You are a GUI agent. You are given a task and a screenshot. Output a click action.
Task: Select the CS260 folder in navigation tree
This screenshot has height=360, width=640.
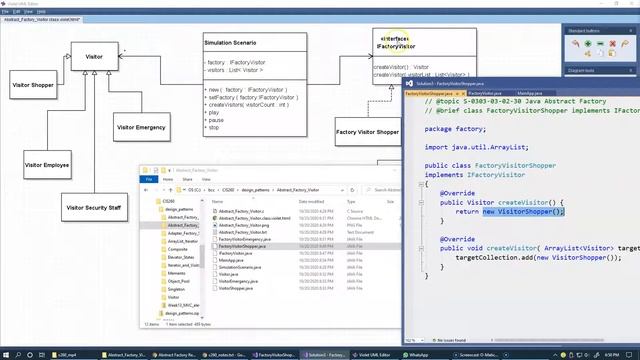[168, 201]
